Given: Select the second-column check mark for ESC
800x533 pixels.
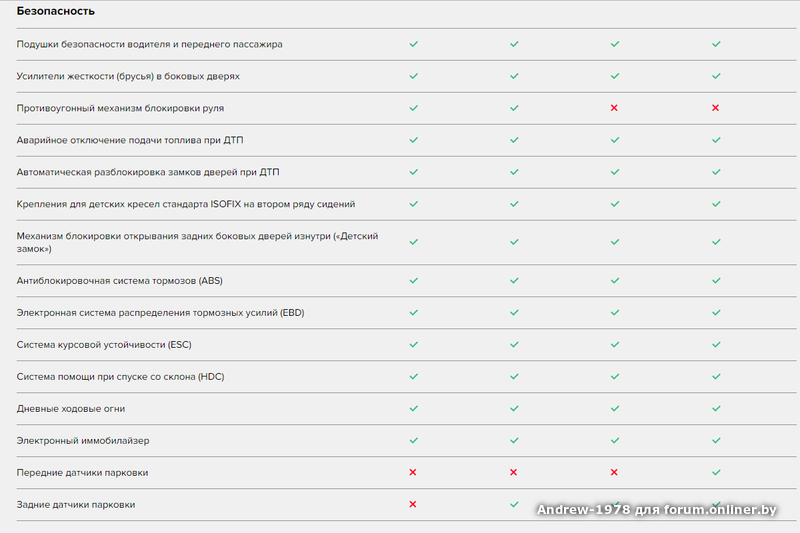Looking at the screenshot, I should [x=514, y=344].
